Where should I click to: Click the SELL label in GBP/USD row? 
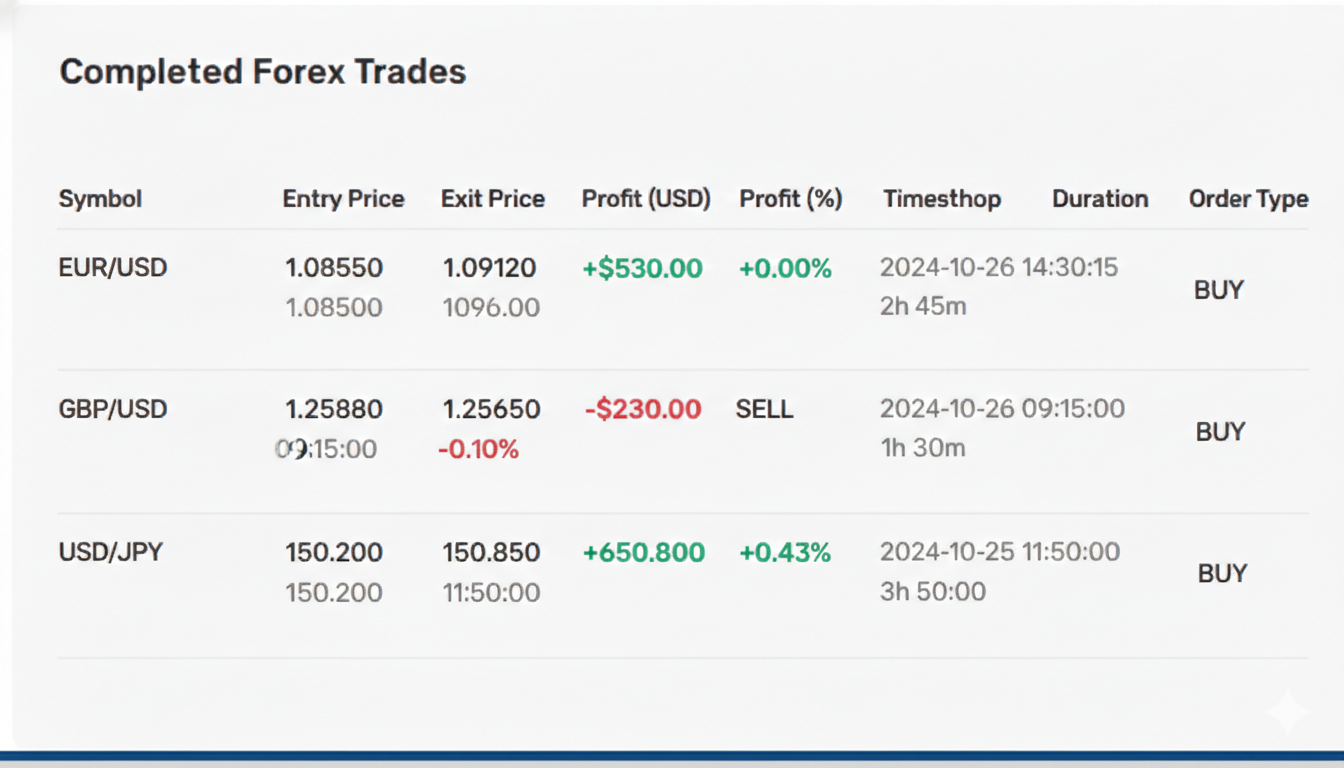click(765, 409)
